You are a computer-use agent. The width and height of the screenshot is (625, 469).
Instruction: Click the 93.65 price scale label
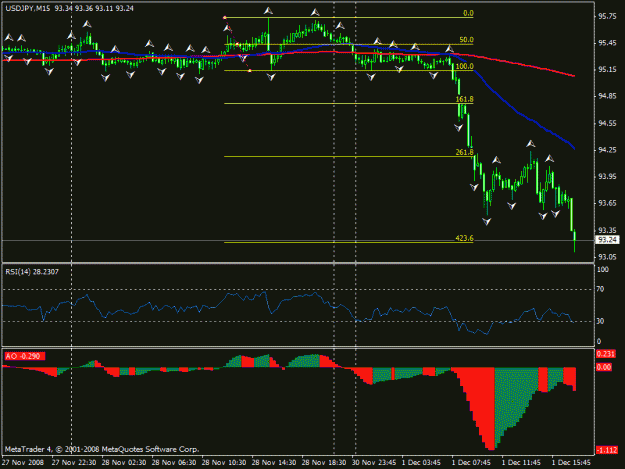[x=607, y=203]
